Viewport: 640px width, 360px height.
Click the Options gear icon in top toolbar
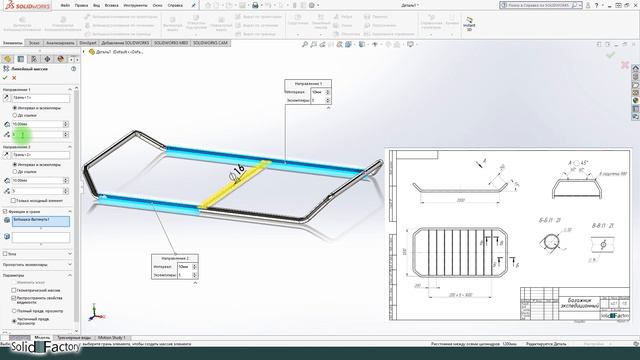pos(312,5)
